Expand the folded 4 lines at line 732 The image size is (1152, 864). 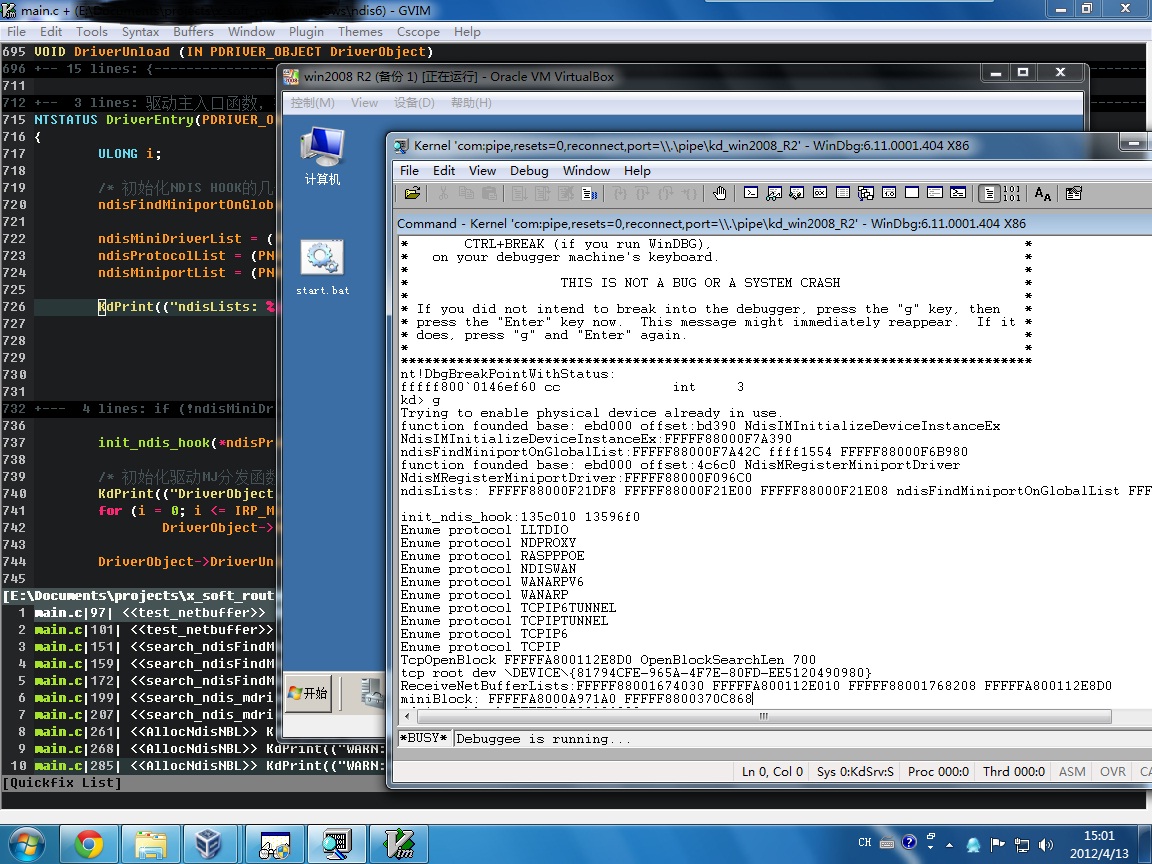click(138, 408)
